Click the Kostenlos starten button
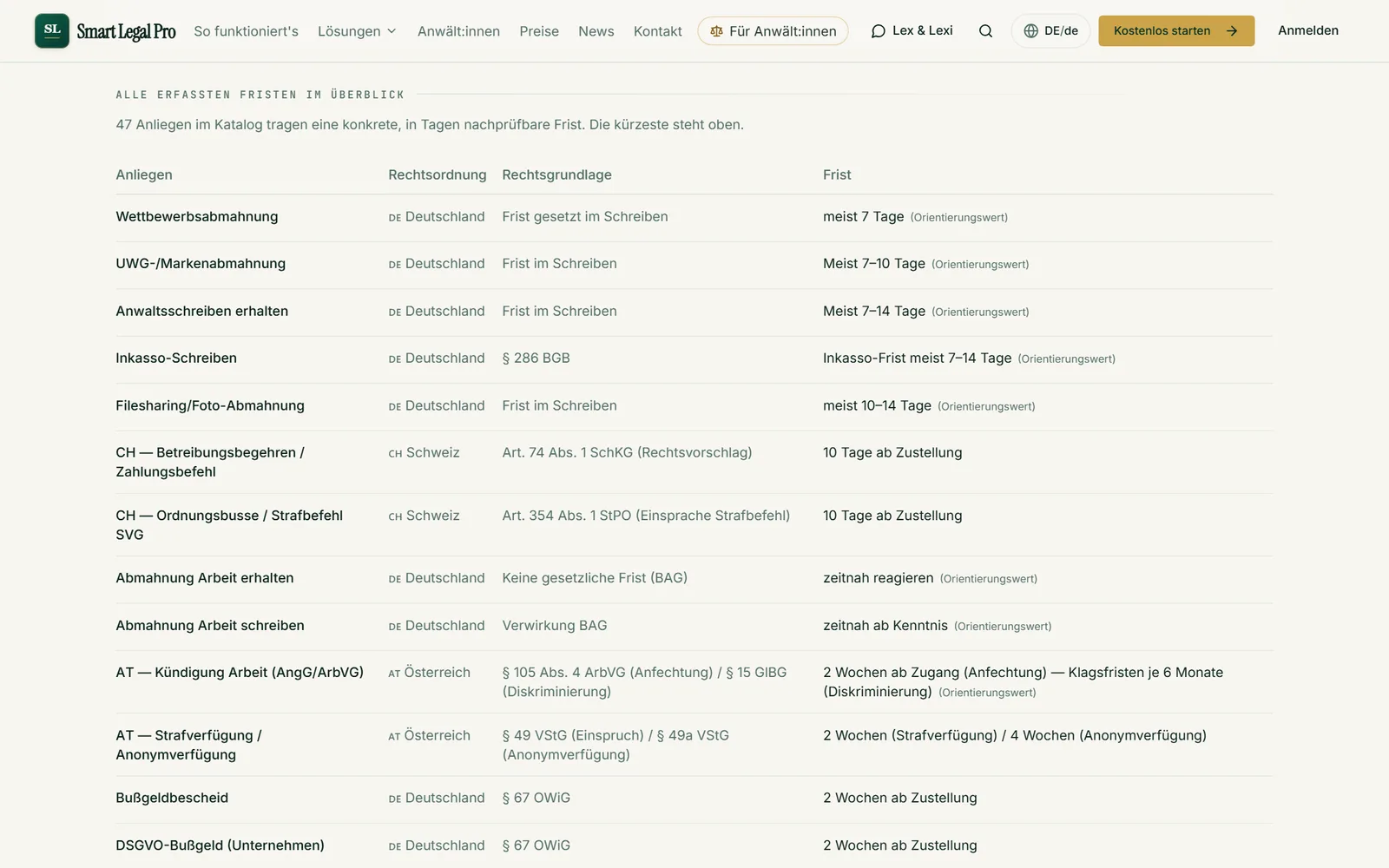 point(1176,31)
